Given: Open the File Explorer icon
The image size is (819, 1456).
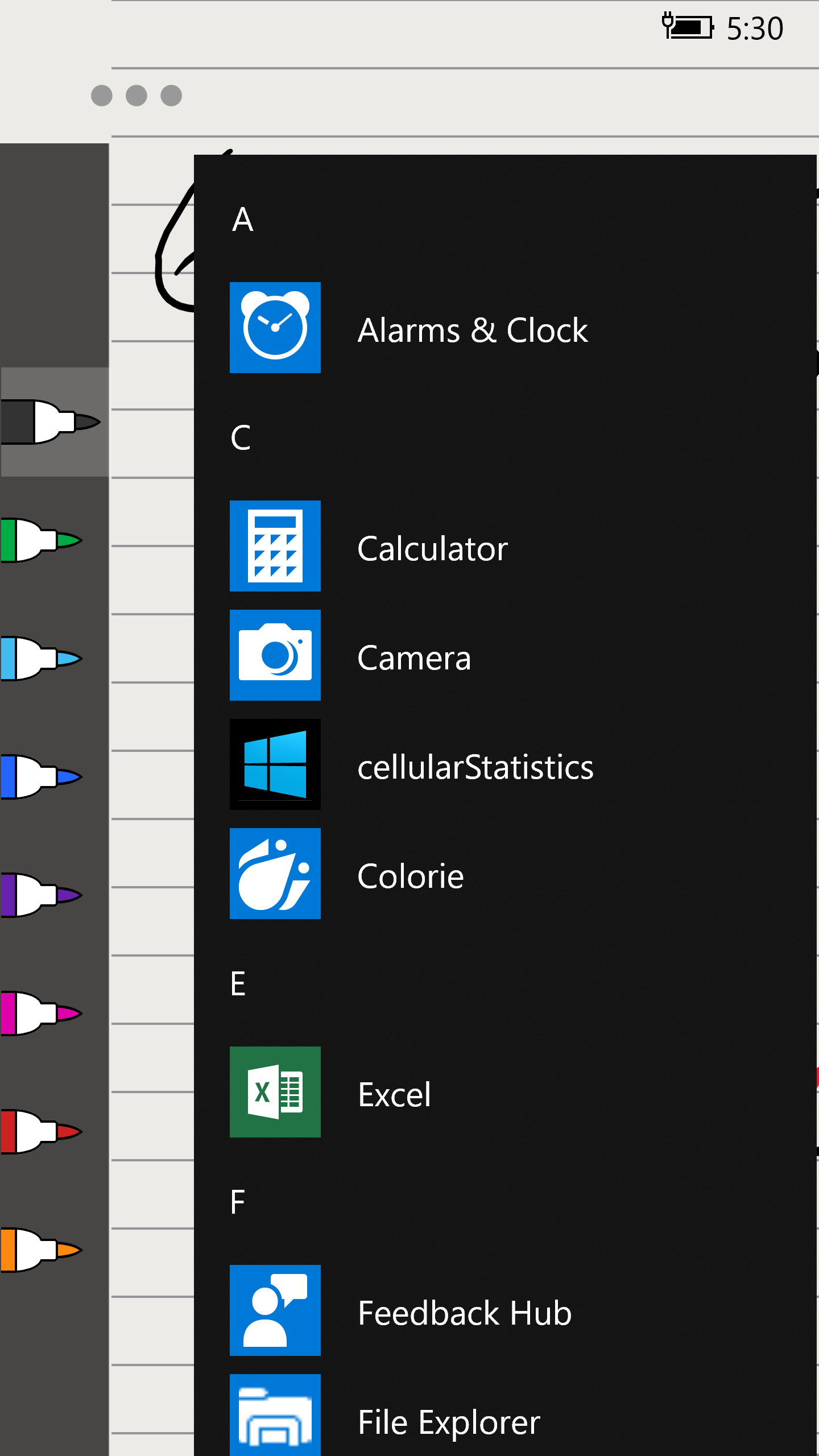Looking at the screenshot, I should pyautogui.click(x=275, y=1416).
